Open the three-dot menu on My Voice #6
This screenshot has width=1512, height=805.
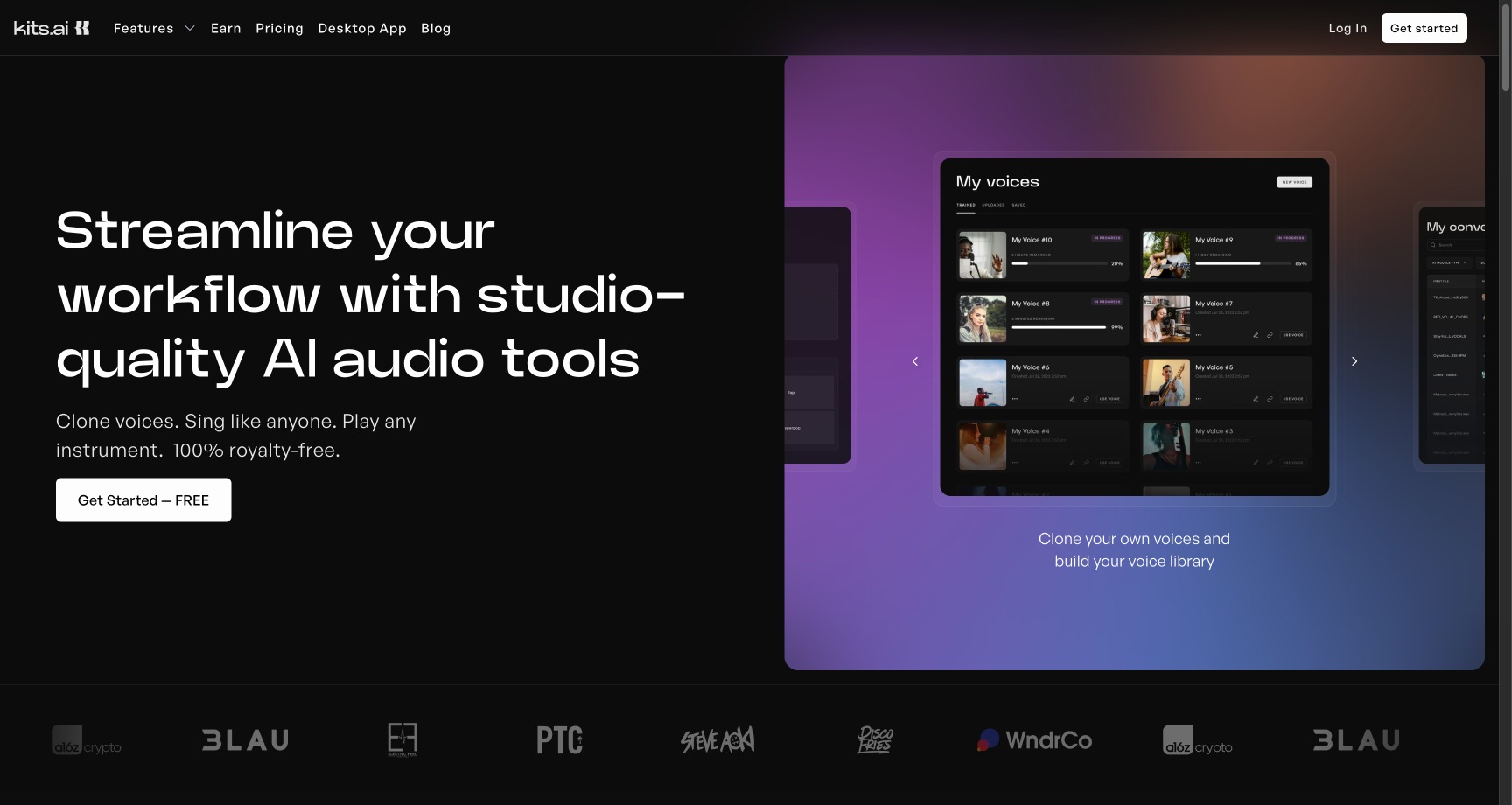1014,398
